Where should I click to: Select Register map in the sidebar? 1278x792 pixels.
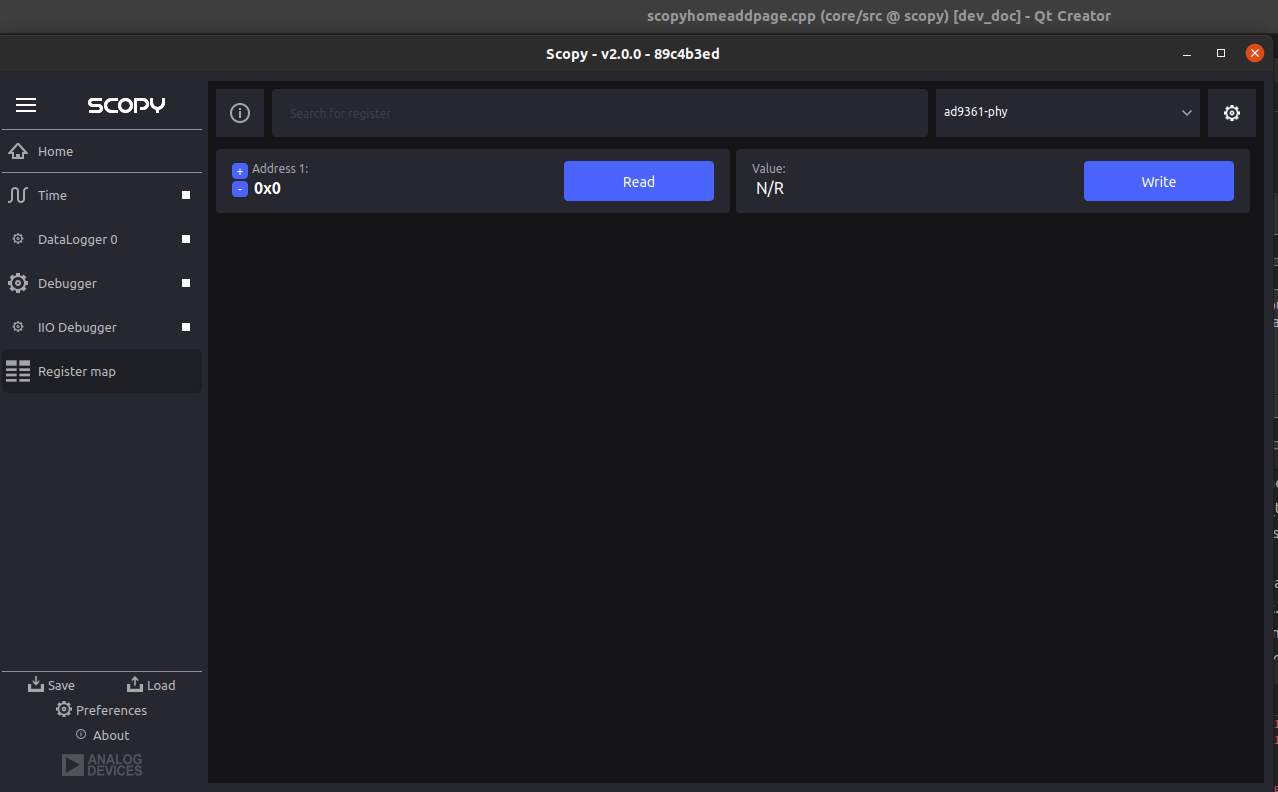(x=101, y=371)
